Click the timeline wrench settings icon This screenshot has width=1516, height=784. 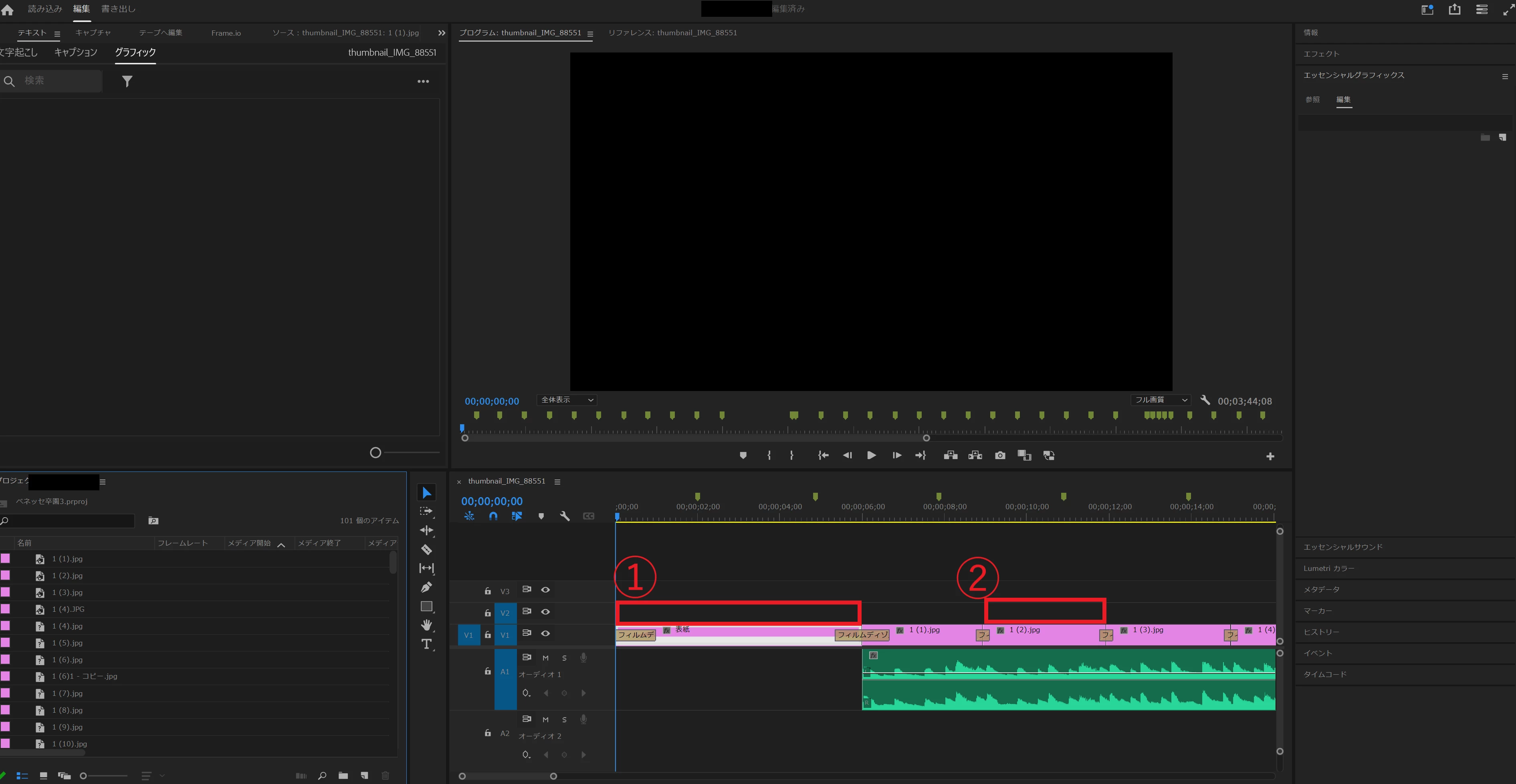(564, 516)
